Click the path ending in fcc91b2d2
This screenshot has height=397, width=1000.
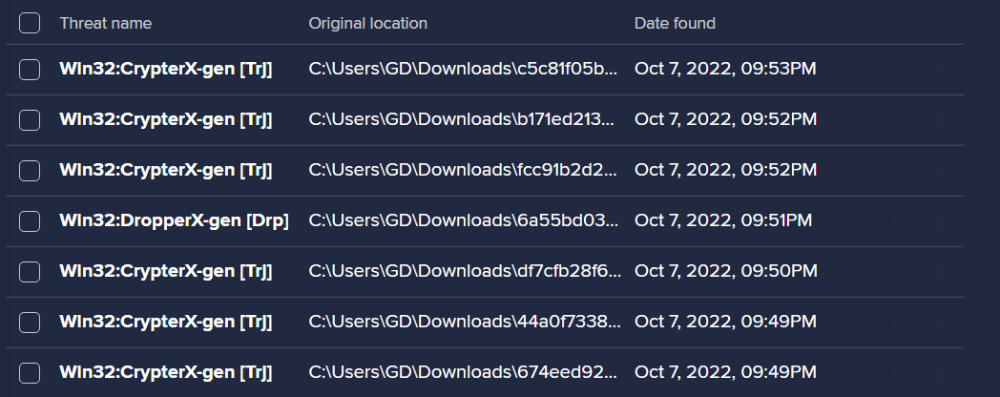point(463,170)
